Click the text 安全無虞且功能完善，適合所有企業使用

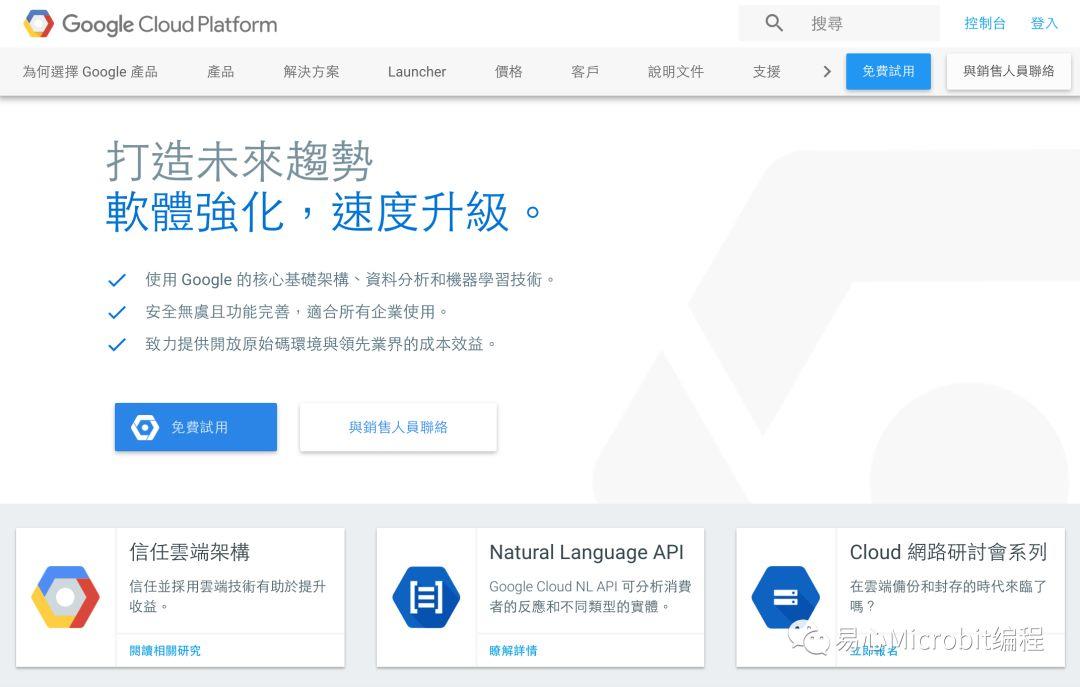[296, 312]
